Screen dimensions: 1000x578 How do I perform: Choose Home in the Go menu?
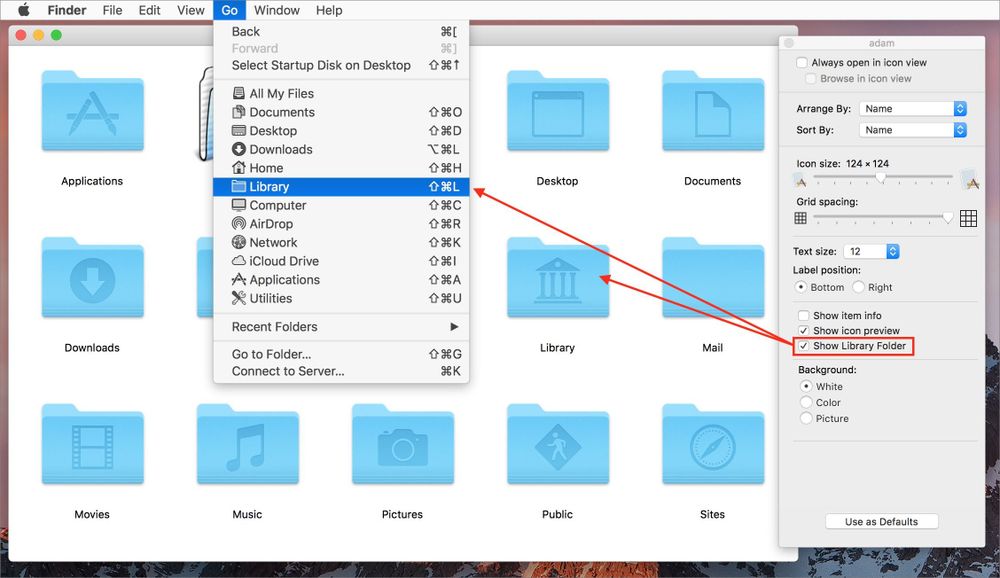pos(341,168)
